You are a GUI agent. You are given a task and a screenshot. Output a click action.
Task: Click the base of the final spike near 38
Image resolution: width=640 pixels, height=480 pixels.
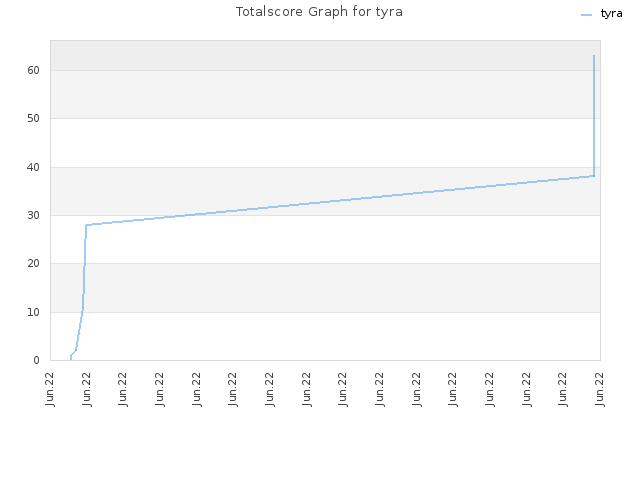[594, 176]
